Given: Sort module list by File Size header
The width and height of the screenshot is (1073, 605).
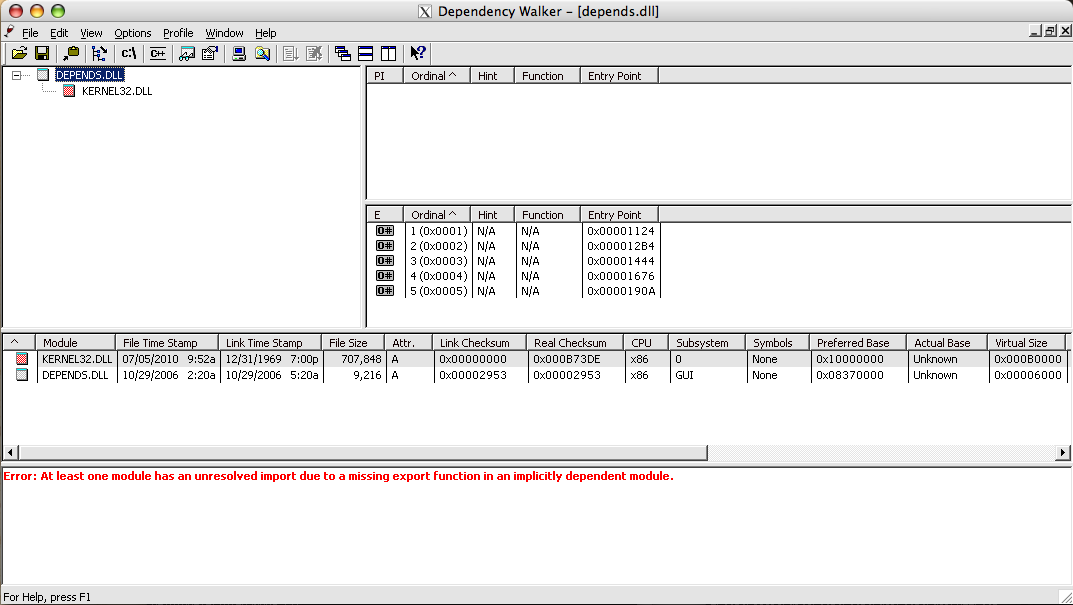Looking at the screenshot, I should (353, 342).
